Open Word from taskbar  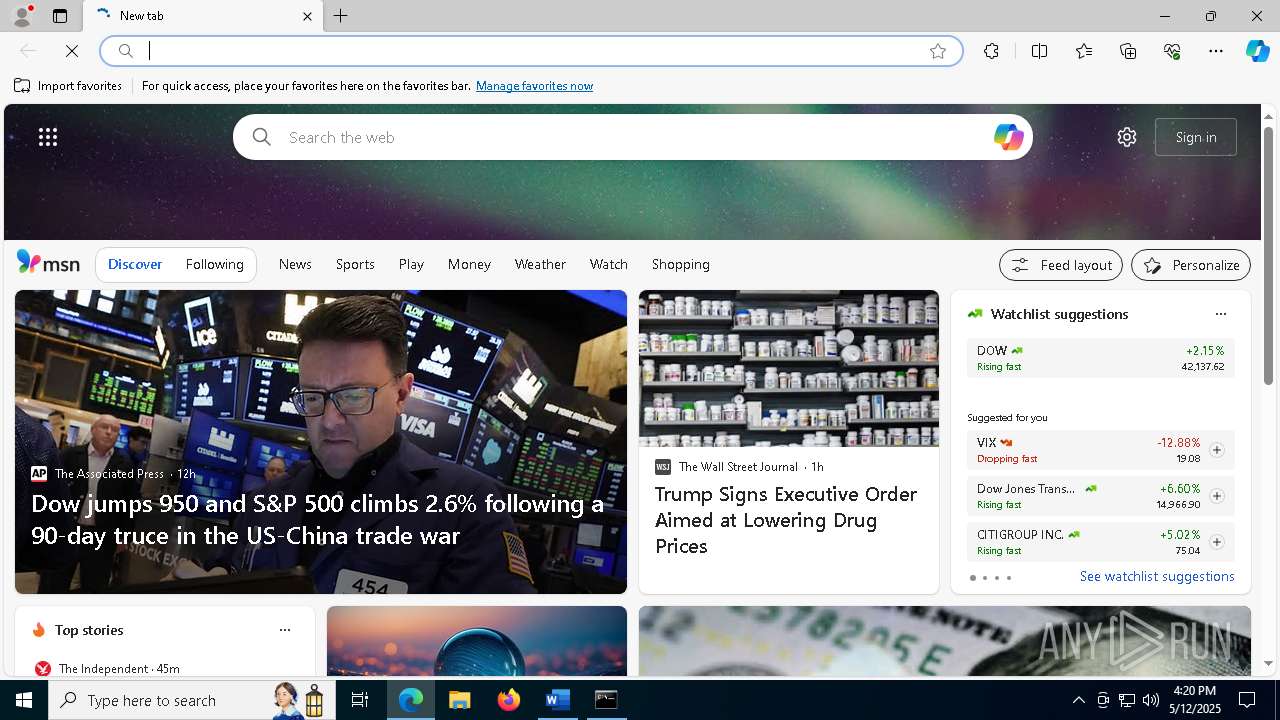pyautogui.click(x=557, y=700)
